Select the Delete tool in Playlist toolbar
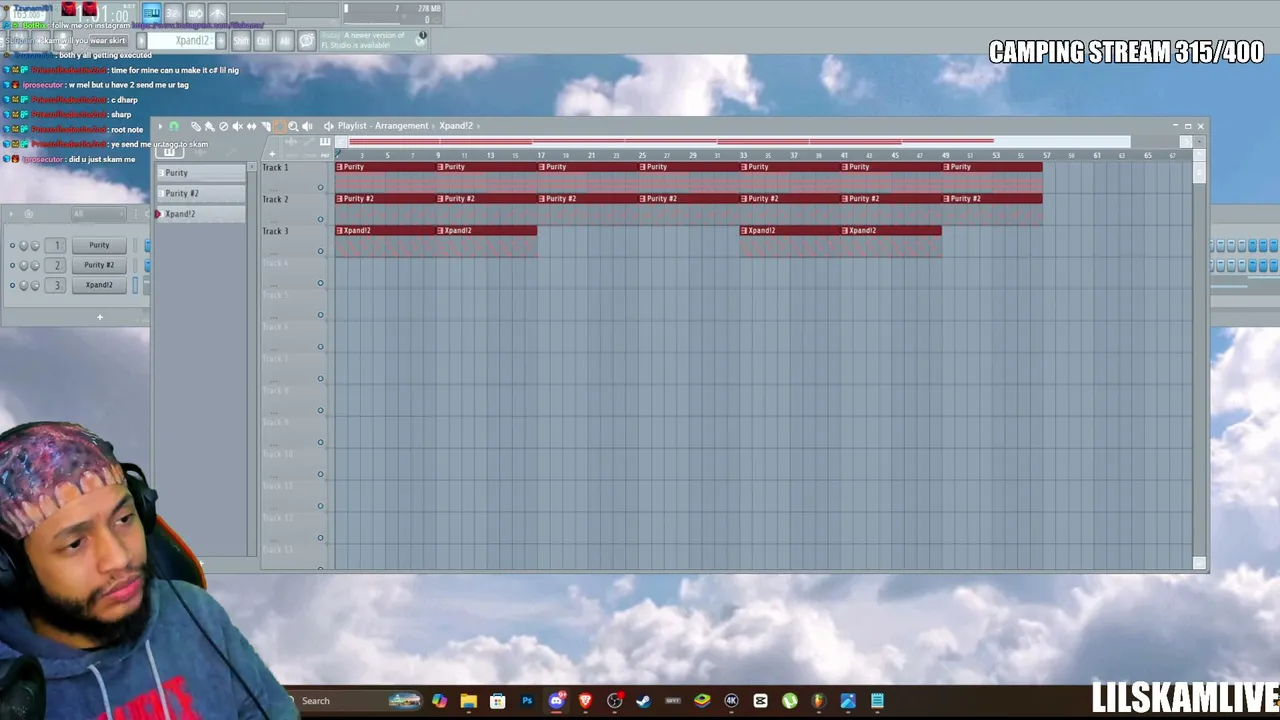This screenshot has height=720, width=1280. click(x=223, y=126)
